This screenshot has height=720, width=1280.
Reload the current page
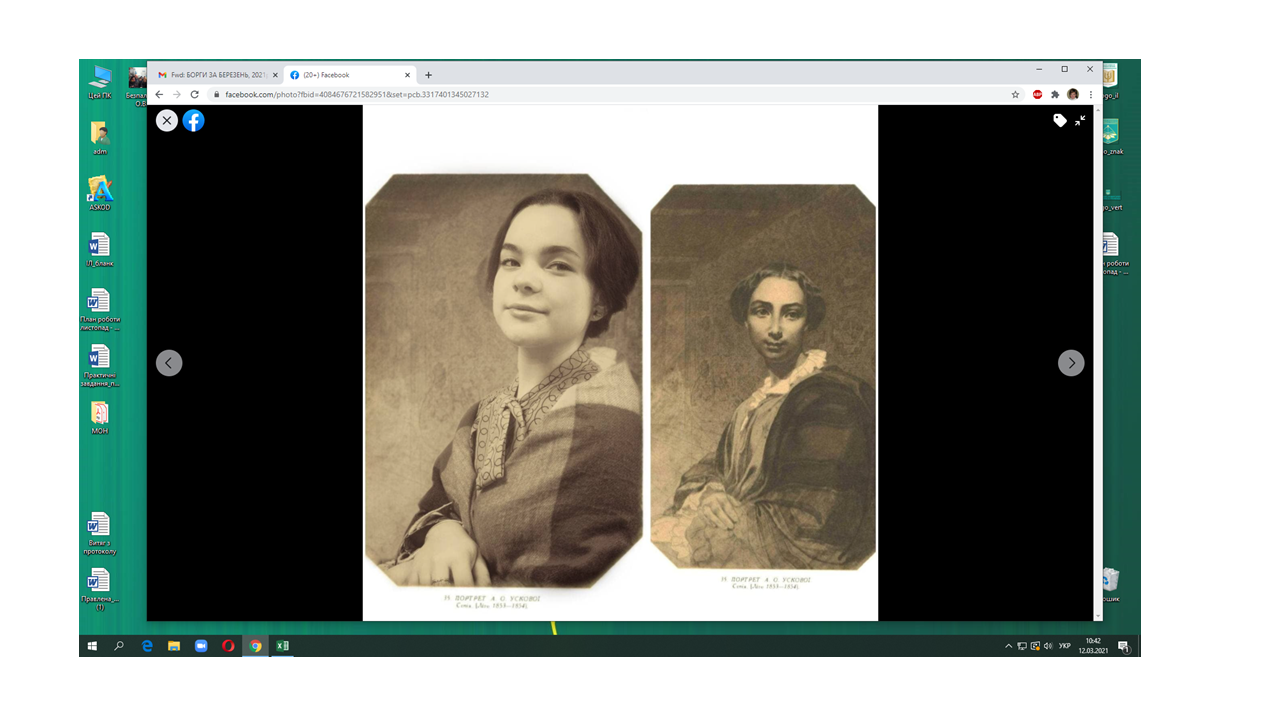pyautogui.click(x=195, y=94)
